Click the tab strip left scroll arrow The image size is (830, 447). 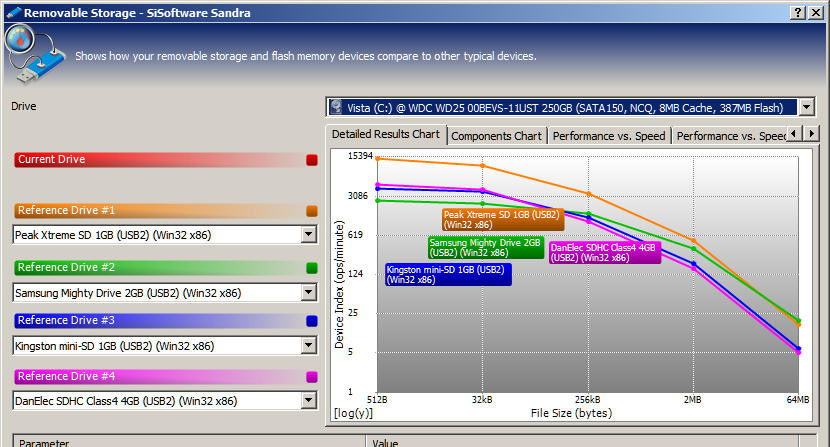coord(793,133)
